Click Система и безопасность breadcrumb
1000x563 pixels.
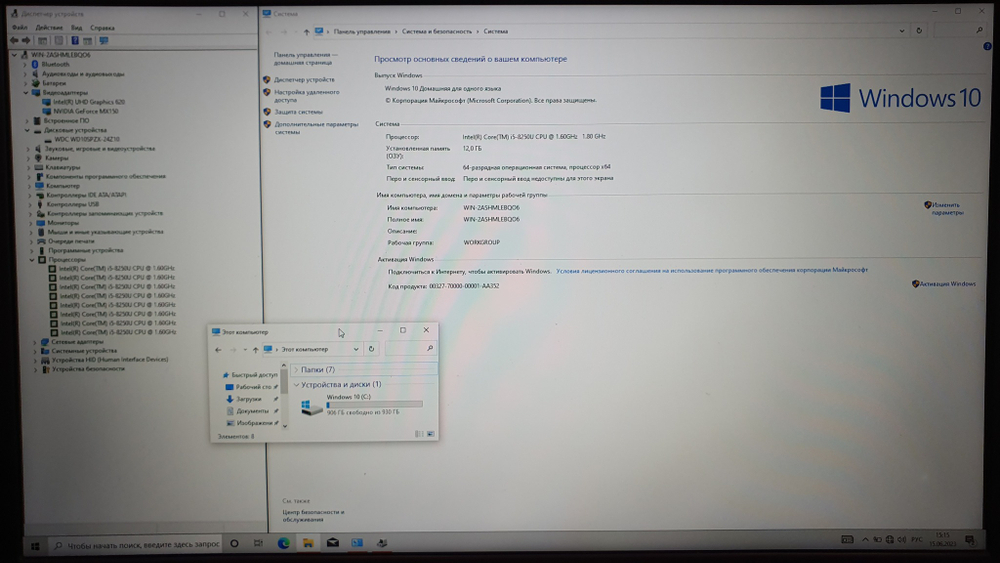click(437, 31)
